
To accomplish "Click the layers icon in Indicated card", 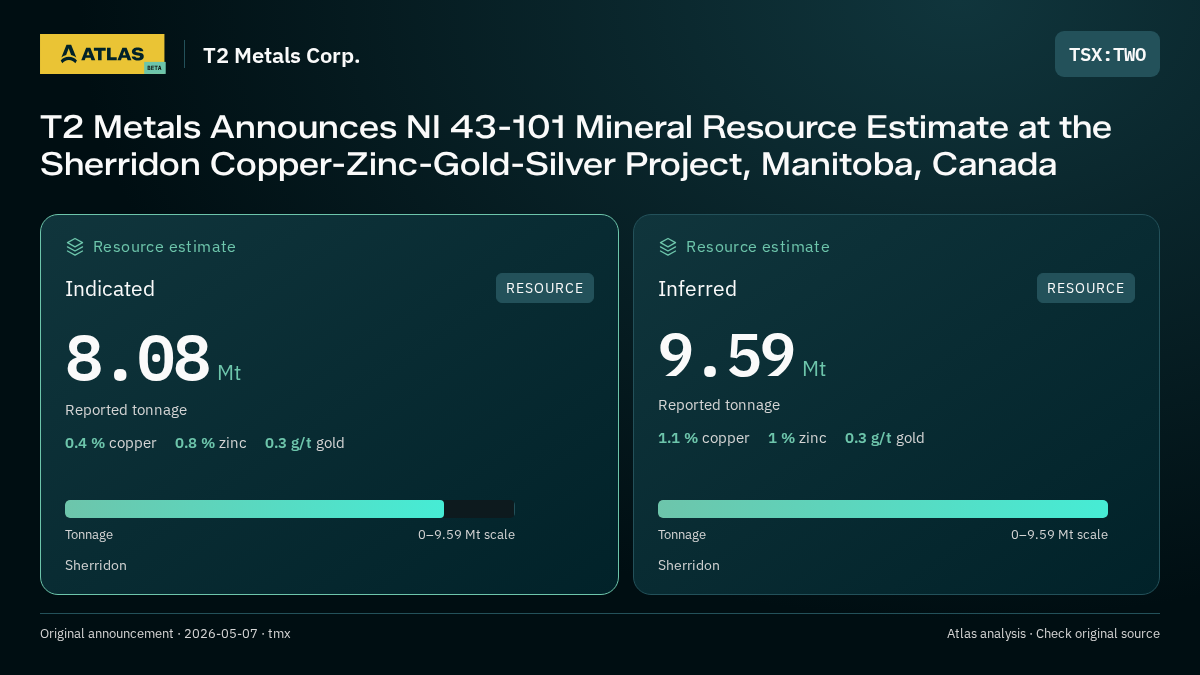I will tap(75, 246).
